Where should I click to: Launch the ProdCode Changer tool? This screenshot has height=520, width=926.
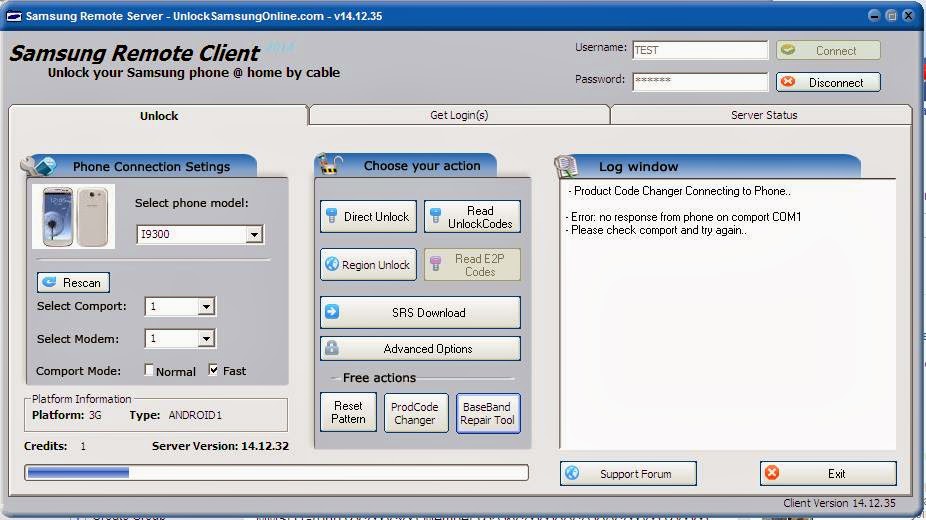click(416, 413)
